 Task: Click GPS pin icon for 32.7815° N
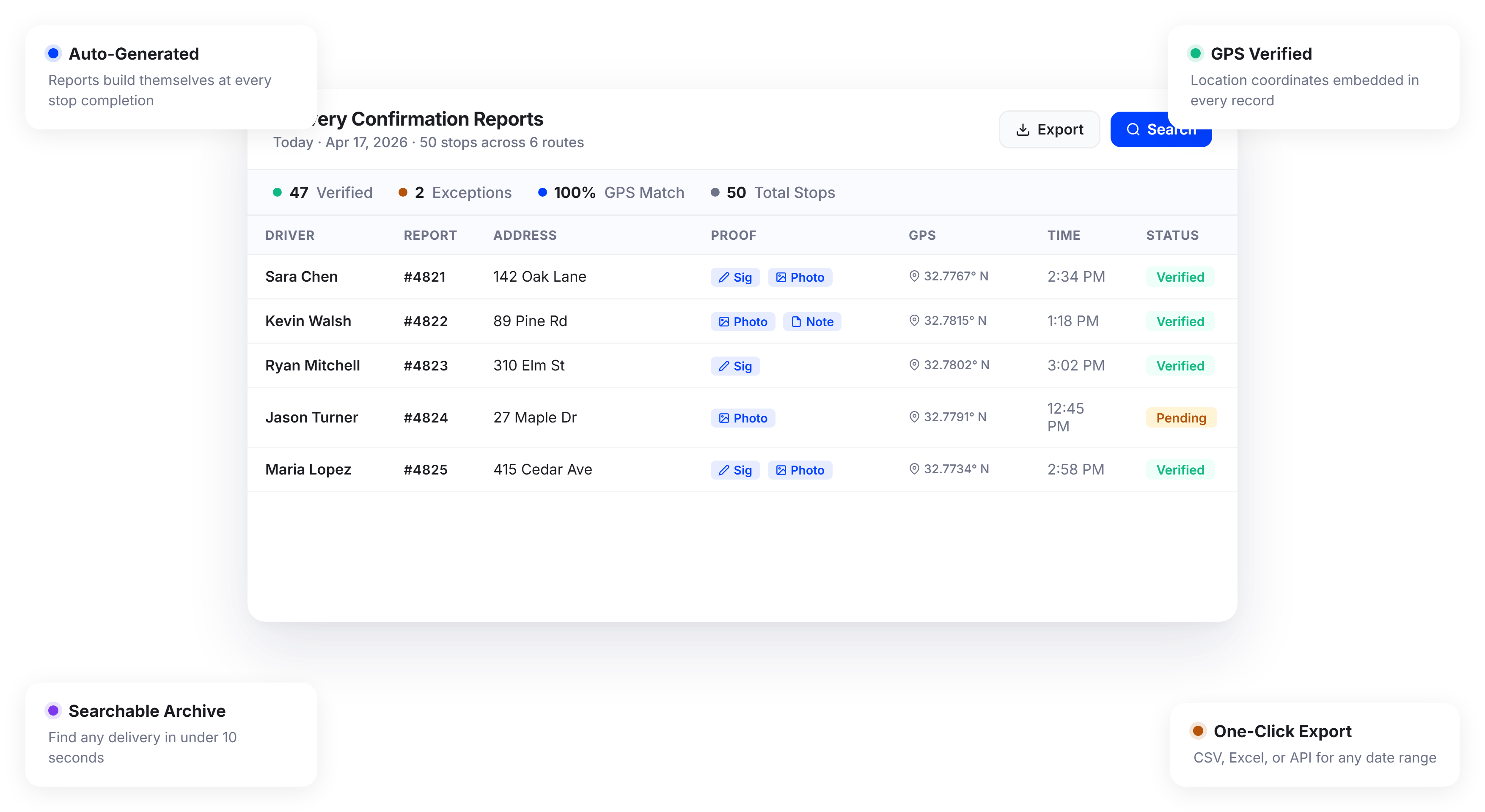pos(914,321)
